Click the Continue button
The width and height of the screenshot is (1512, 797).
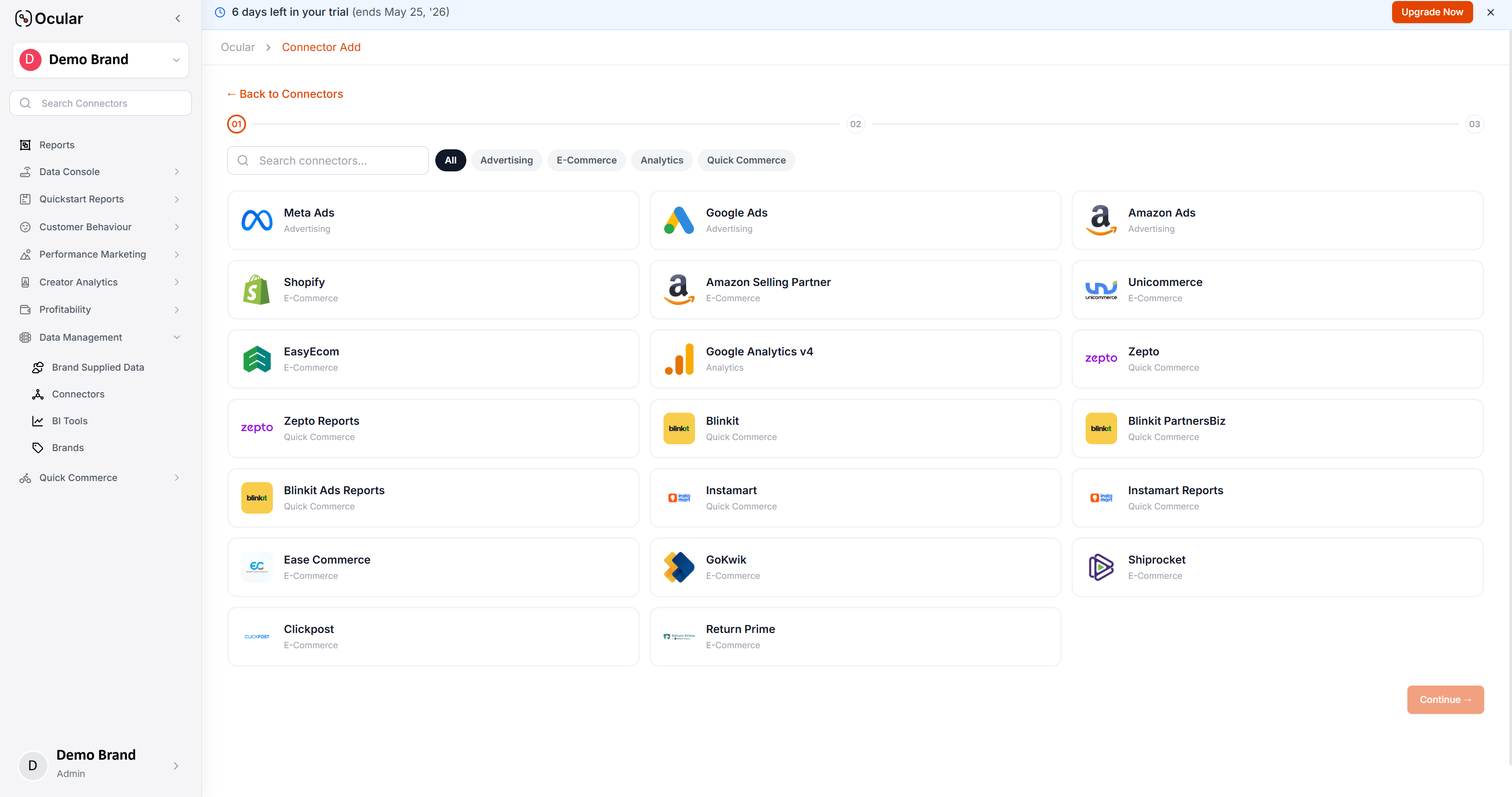tap(1445, 700)
